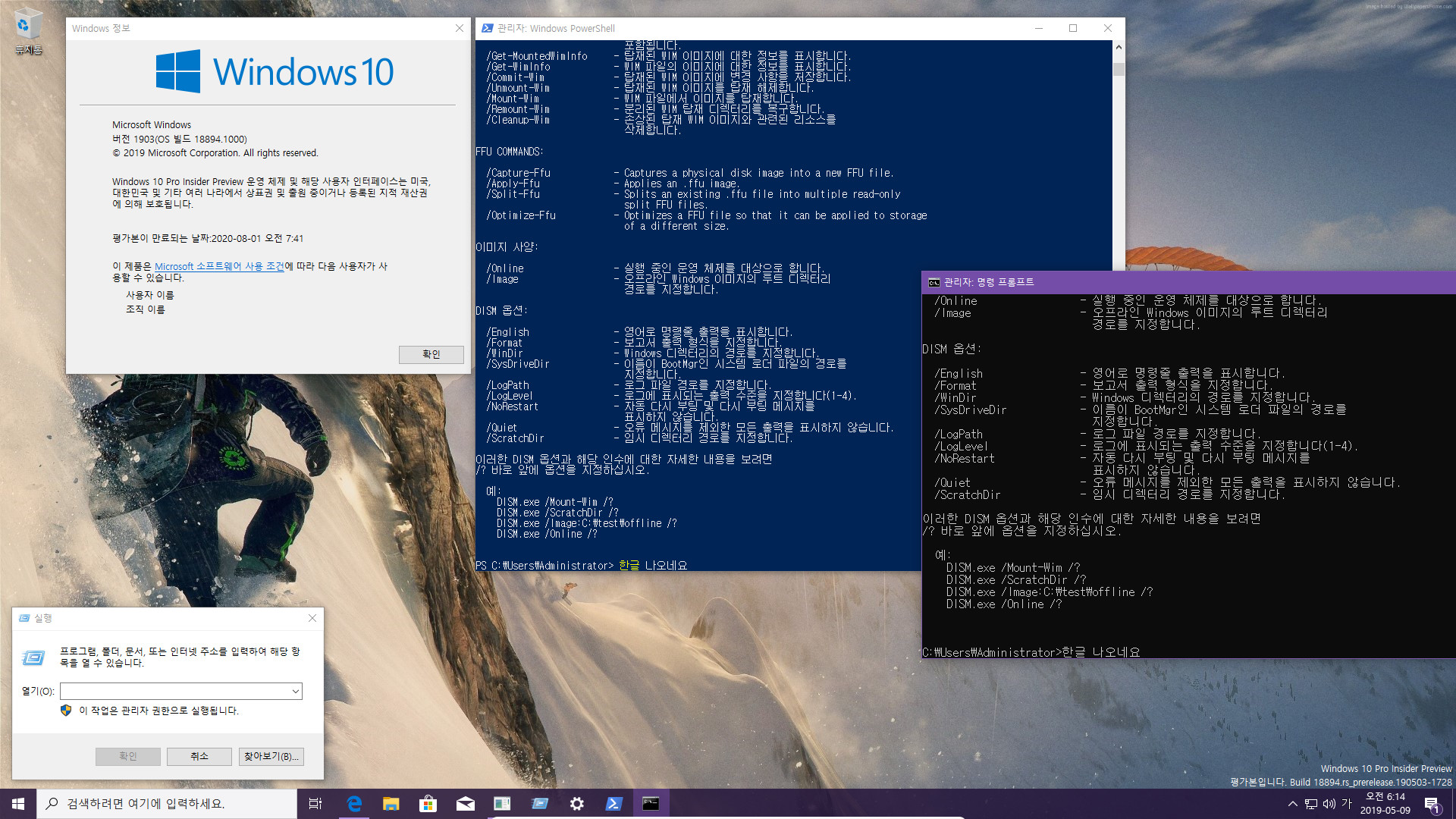Close the Windows 정보 dialog
Screen dimensions: 1456x819
459,28
